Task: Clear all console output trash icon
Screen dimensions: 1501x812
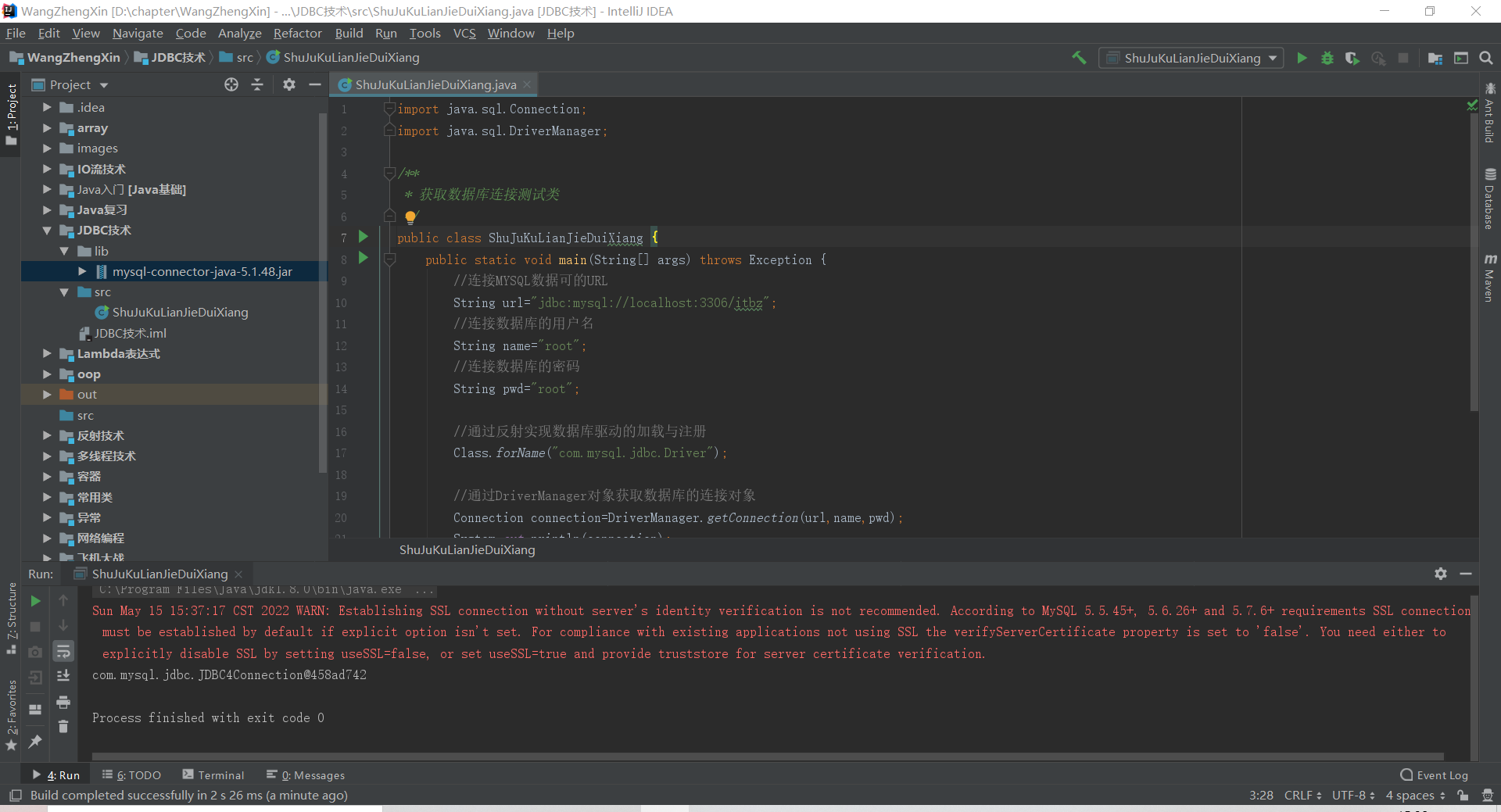Action: click(63, 727)
